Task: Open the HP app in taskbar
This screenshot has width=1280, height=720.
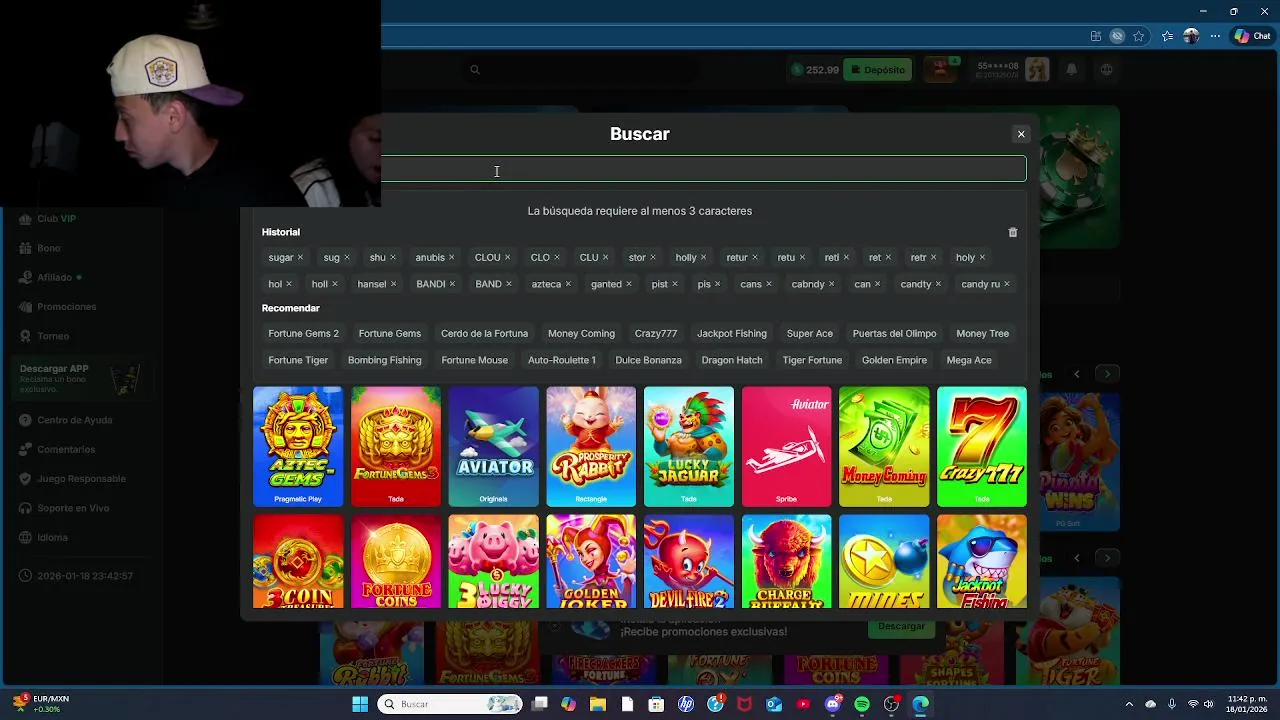Action: point(686,704)
